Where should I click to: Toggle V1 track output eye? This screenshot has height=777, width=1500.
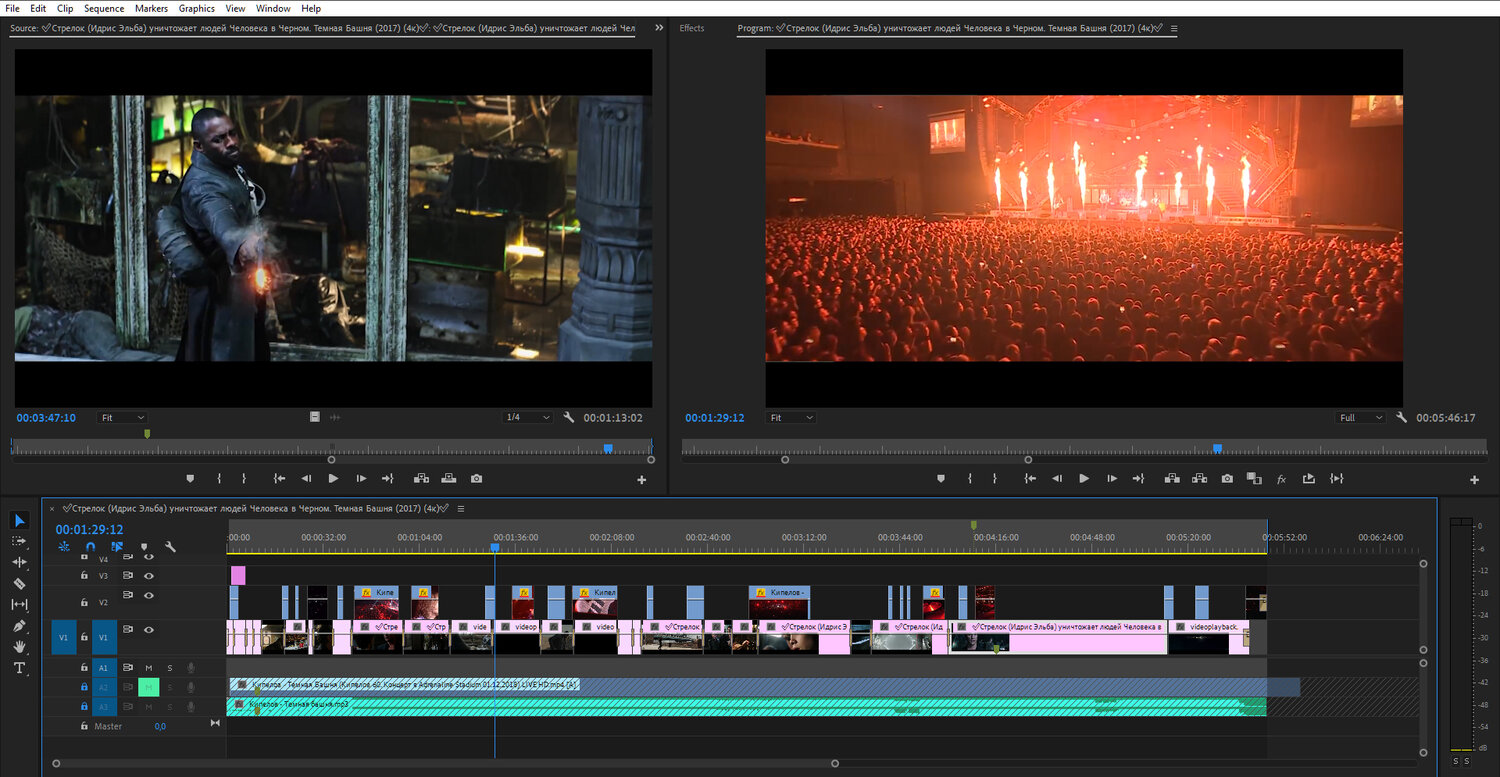coord(148,630)
